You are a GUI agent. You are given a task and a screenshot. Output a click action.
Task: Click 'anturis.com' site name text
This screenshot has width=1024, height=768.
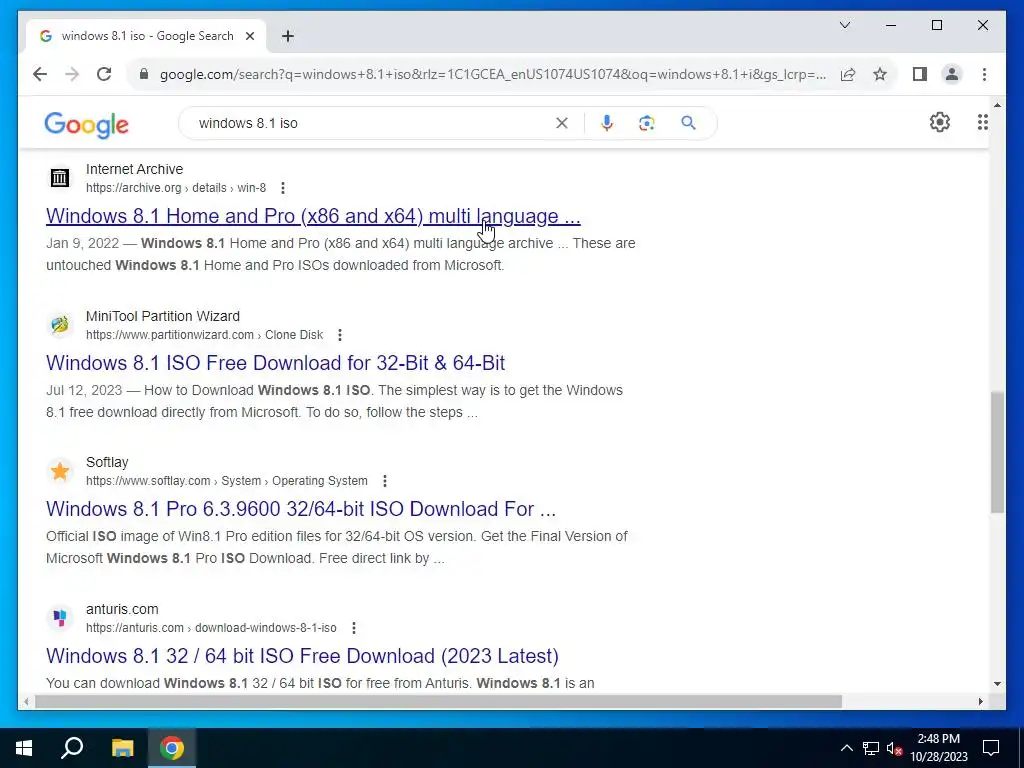(122, 609)
